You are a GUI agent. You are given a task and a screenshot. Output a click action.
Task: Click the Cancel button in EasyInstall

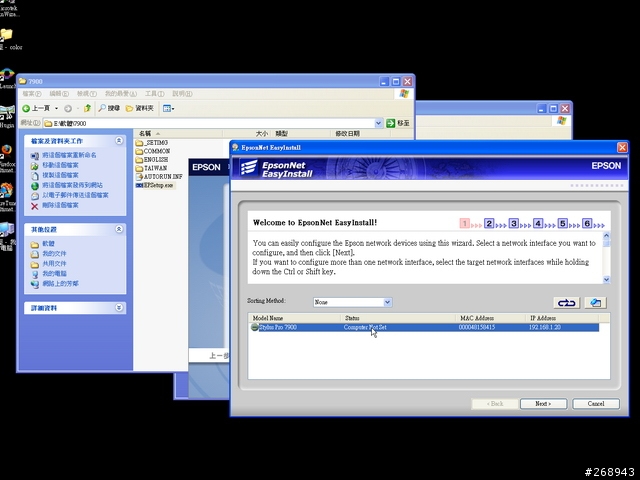click(596, 404)
